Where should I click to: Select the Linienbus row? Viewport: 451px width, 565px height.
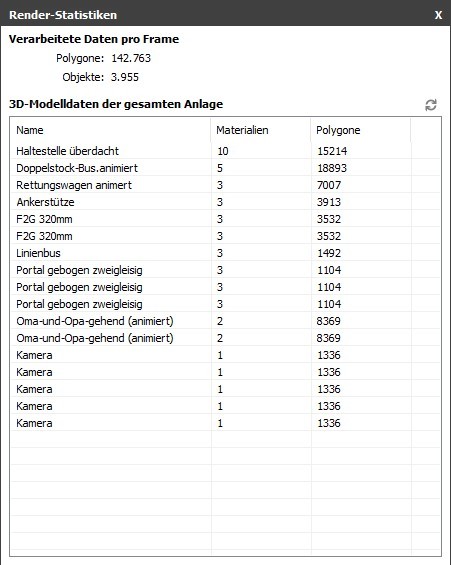point(226,253)
